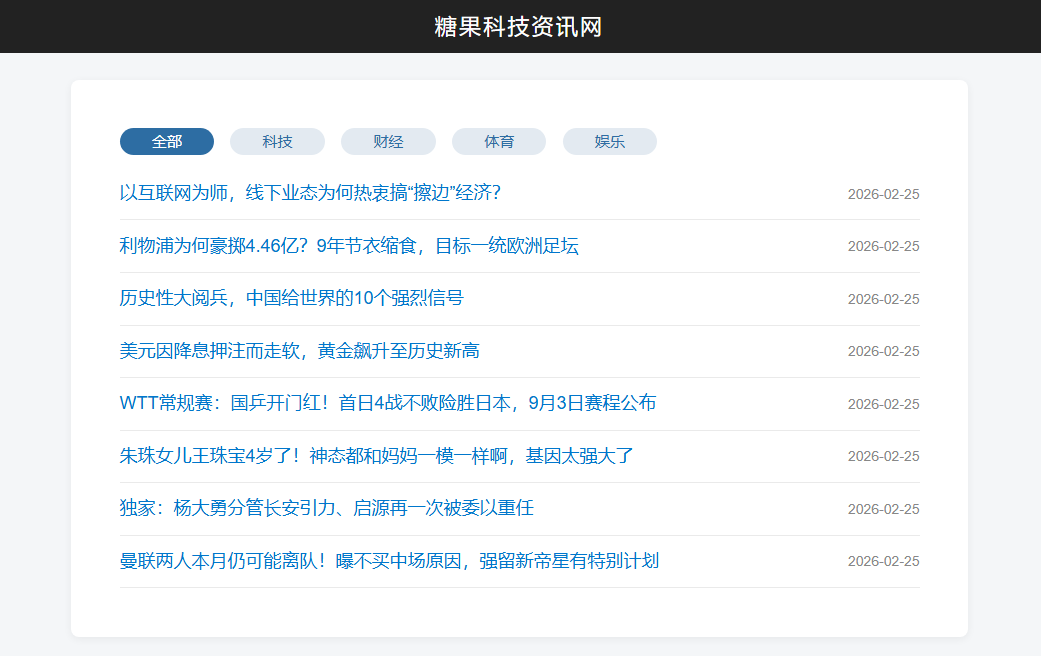1041x656 pixels.
Task: Click the date next to 黄金飙升 headline
Action: [883, 352]
